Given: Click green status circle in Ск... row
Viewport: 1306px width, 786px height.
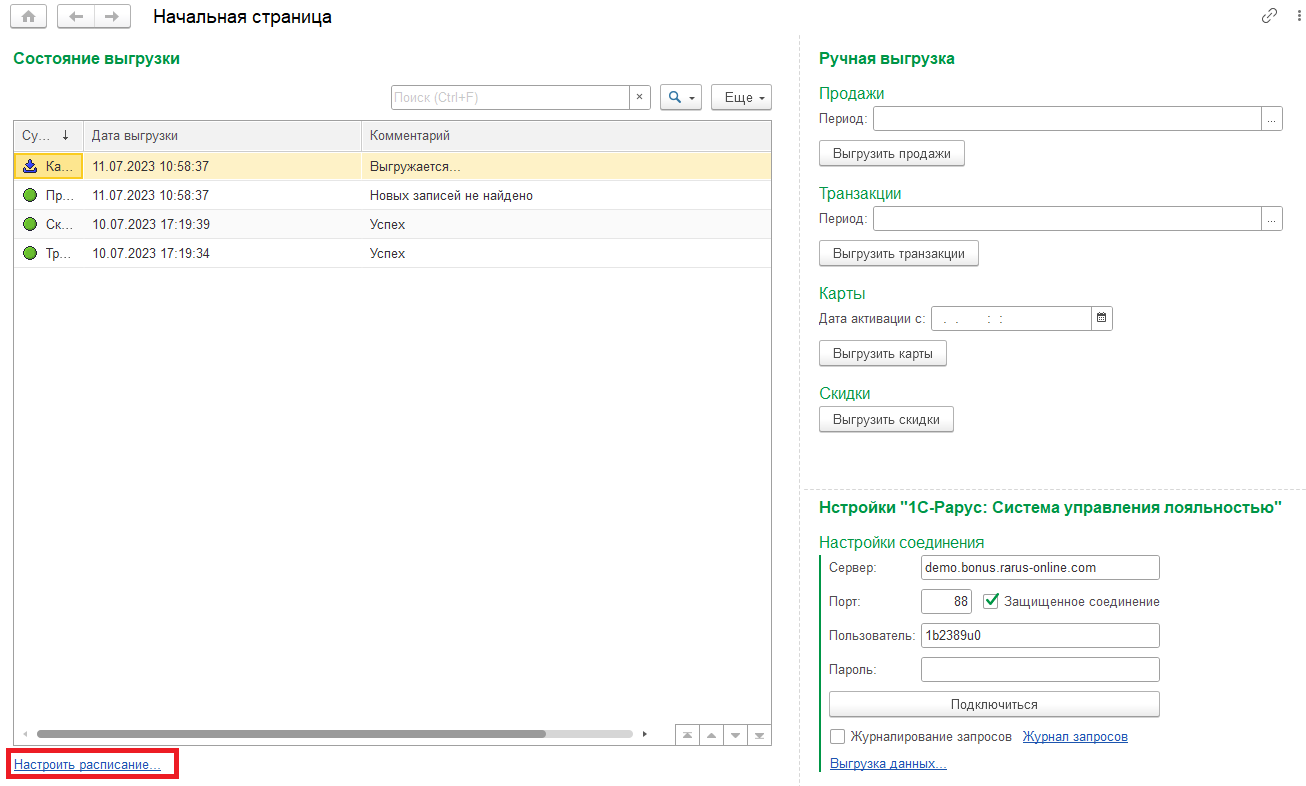Looking at the screenshot, I should tap(30, 224).
